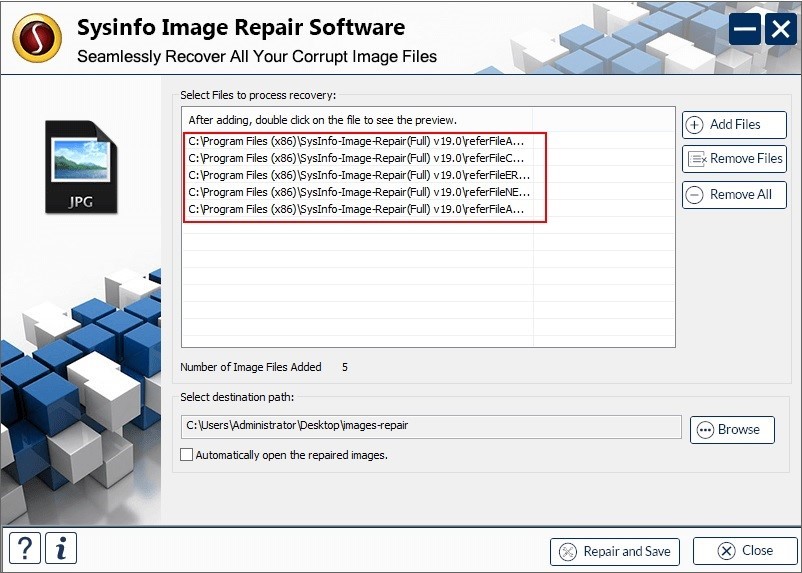This screenshot has width=802, height=573.
Task: Click the file count value 5
Action: tap(345, 367)
